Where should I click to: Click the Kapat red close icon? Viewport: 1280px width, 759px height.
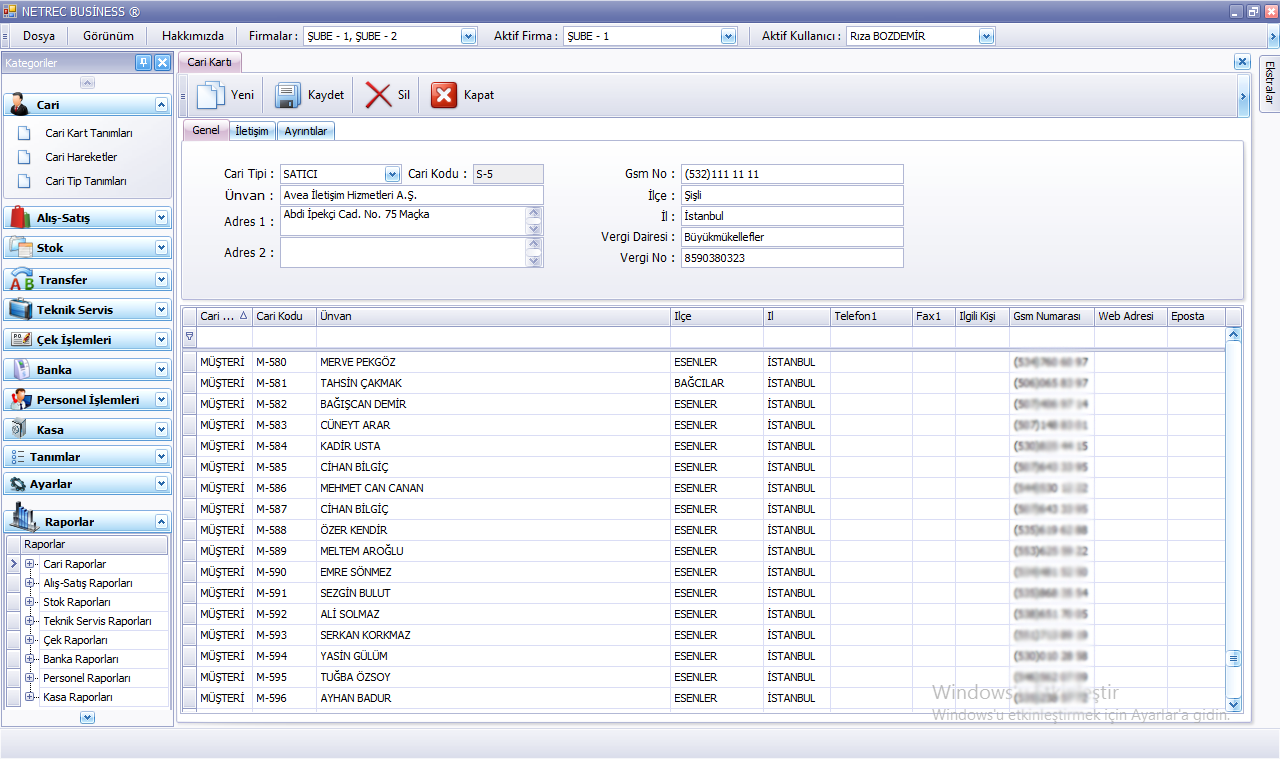coord(444,95)
